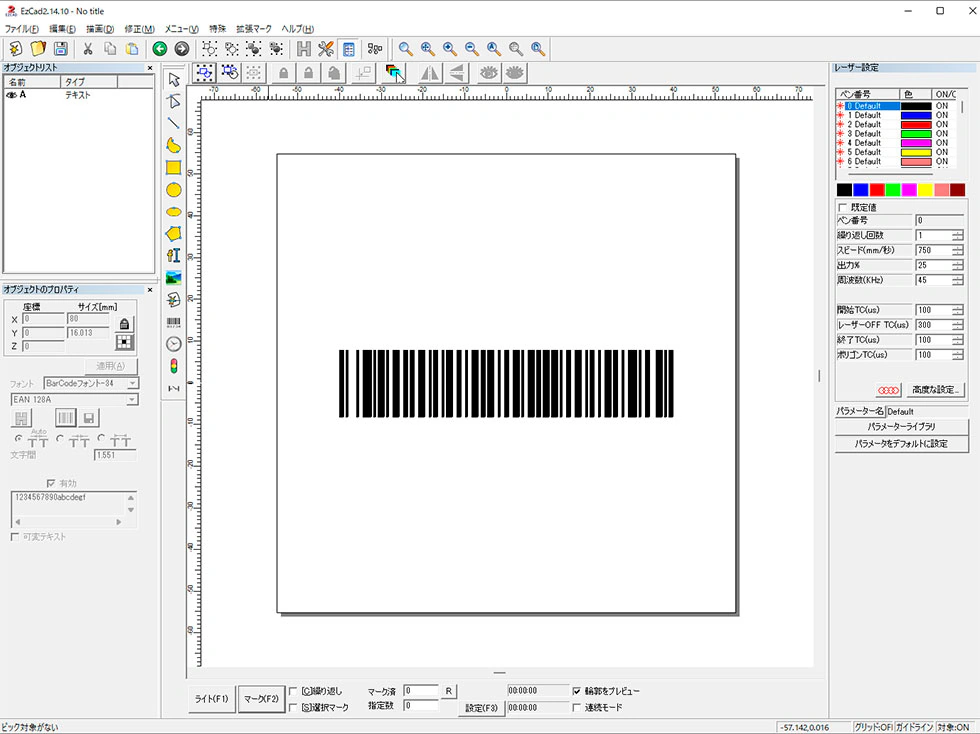Adjust レーザーOFF TC(us) spinner arrows
The image size is (980, 734).
pyautogui.click(x=958, y=325)
